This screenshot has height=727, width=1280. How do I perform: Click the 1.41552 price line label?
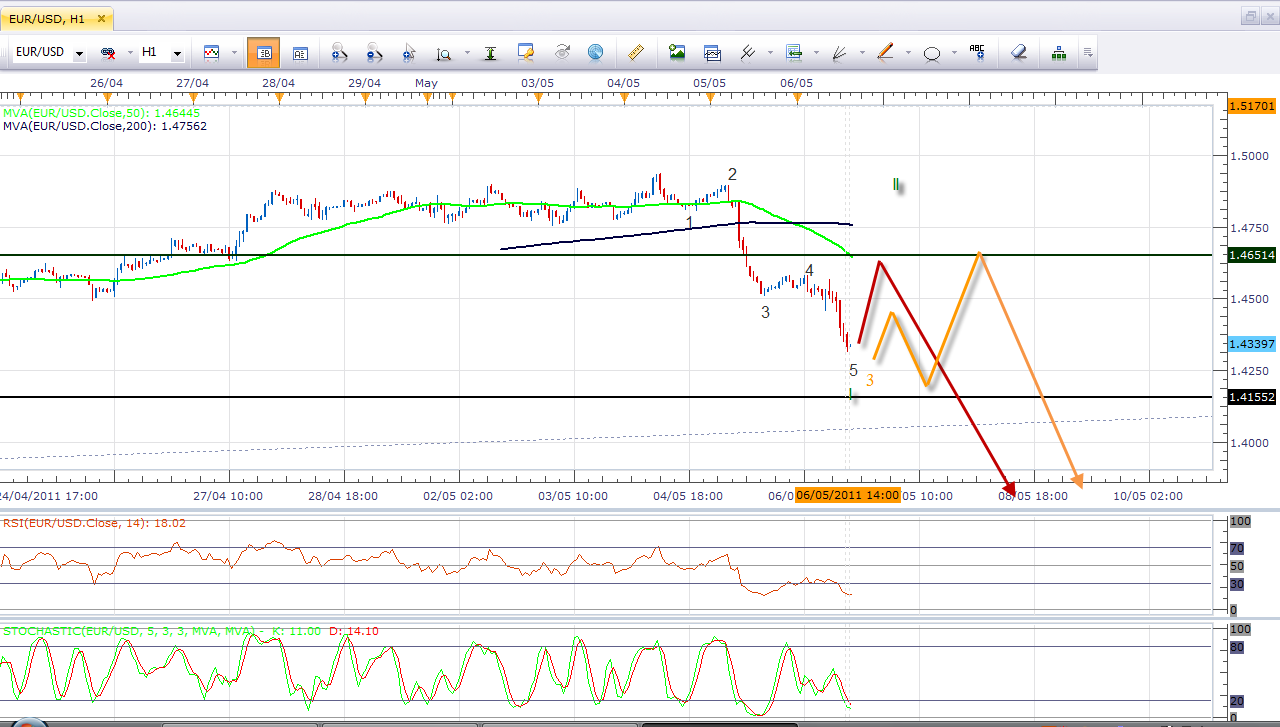pyautogui.click(x=1252, y=397)
